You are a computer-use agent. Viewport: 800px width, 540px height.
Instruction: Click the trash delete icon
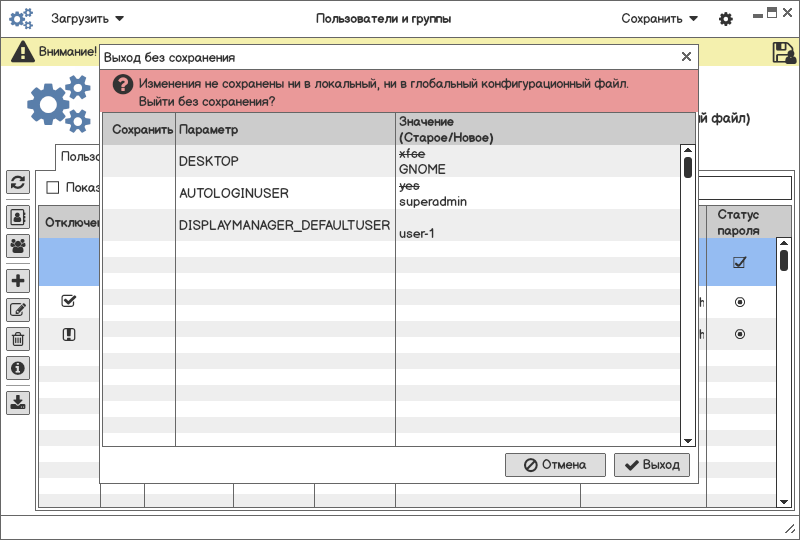pyautogui.click(x=18, y=339)
